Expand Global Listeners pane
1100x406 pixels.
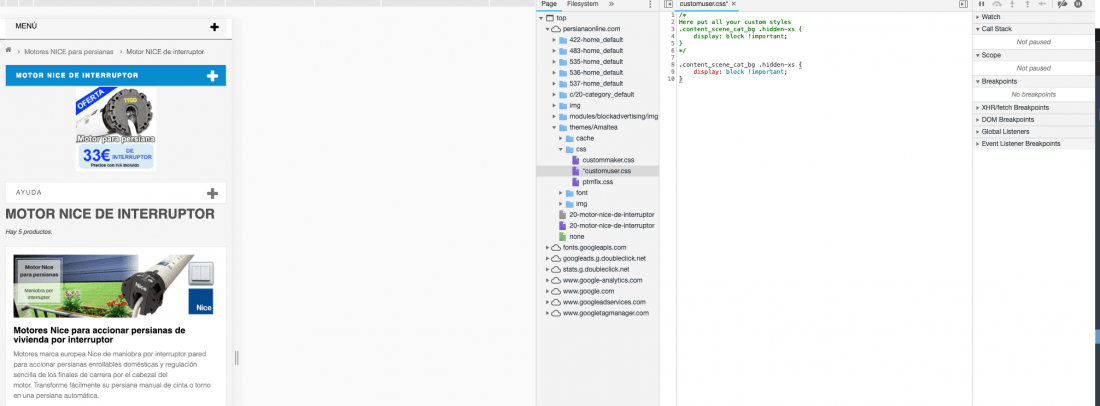(978, 131)
